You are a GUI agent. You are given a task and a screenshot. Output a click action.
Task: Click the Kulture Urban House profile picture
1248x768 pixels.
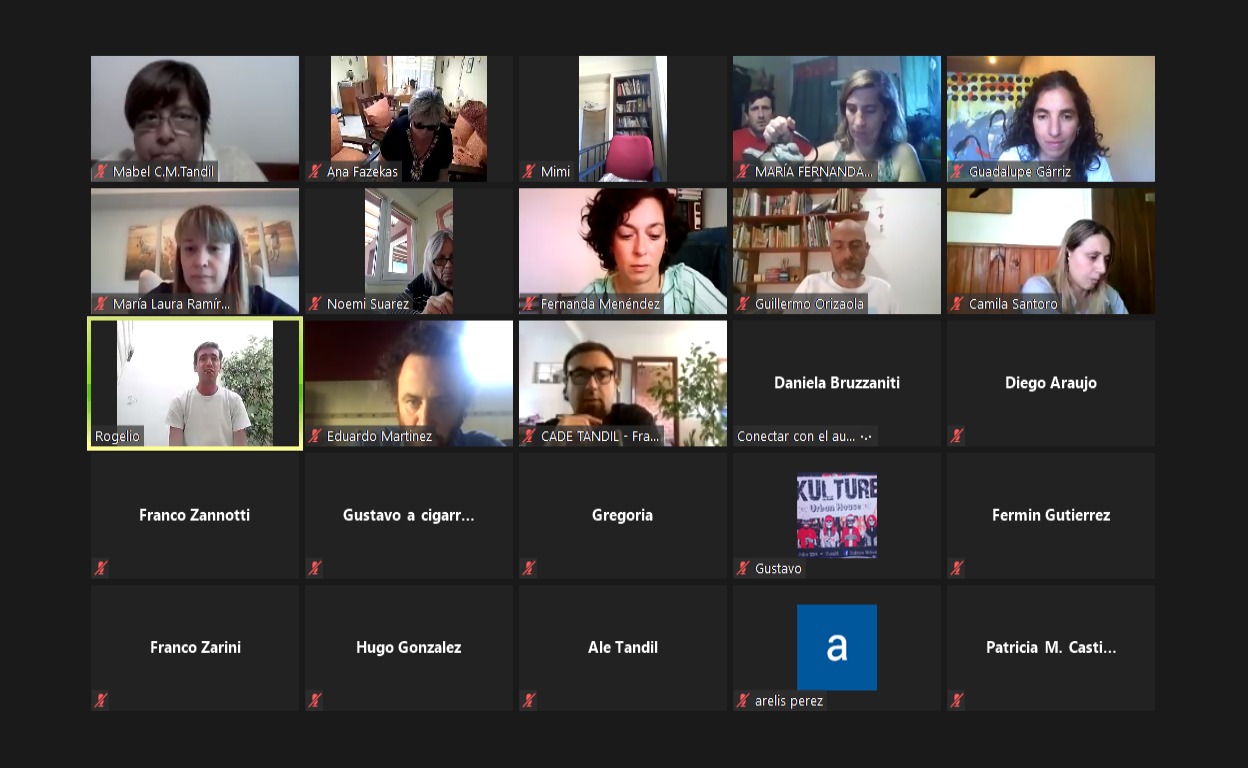(x=837, y=515)
